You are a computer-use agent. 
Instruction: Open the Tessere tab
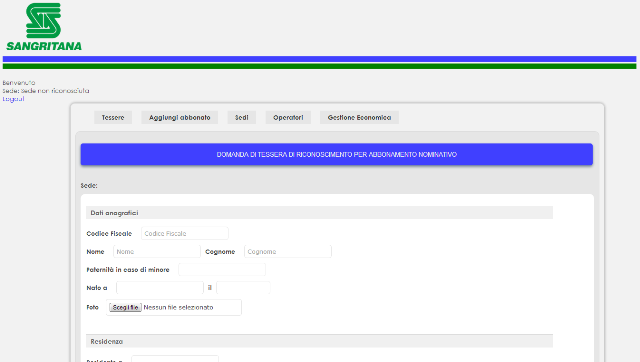tap(113, 118)
